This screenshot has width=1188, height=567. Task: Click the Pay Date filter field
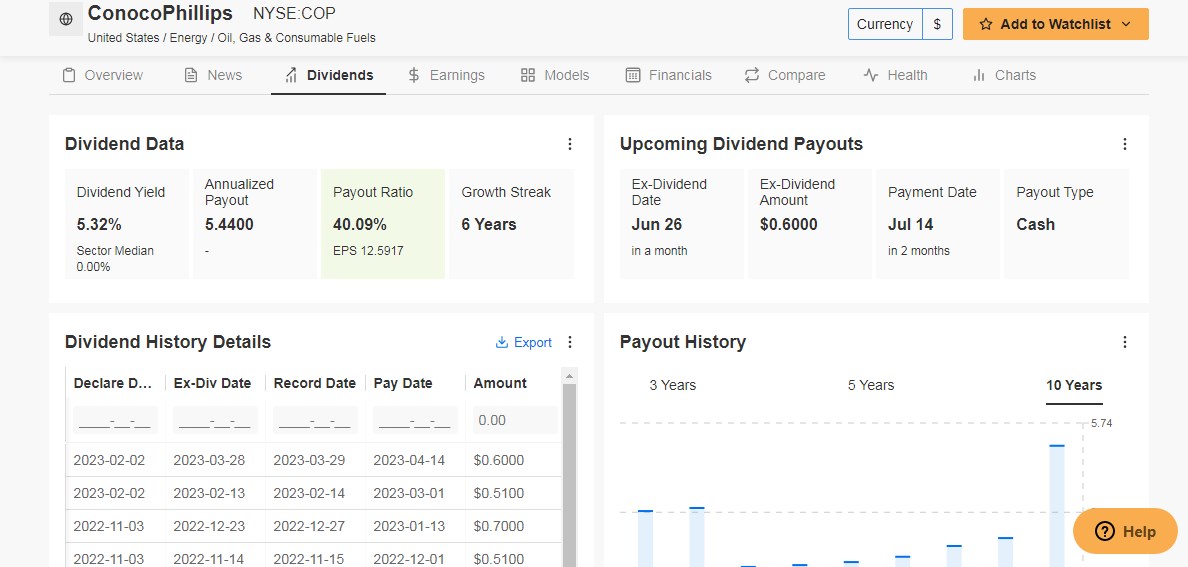(415, 420)
